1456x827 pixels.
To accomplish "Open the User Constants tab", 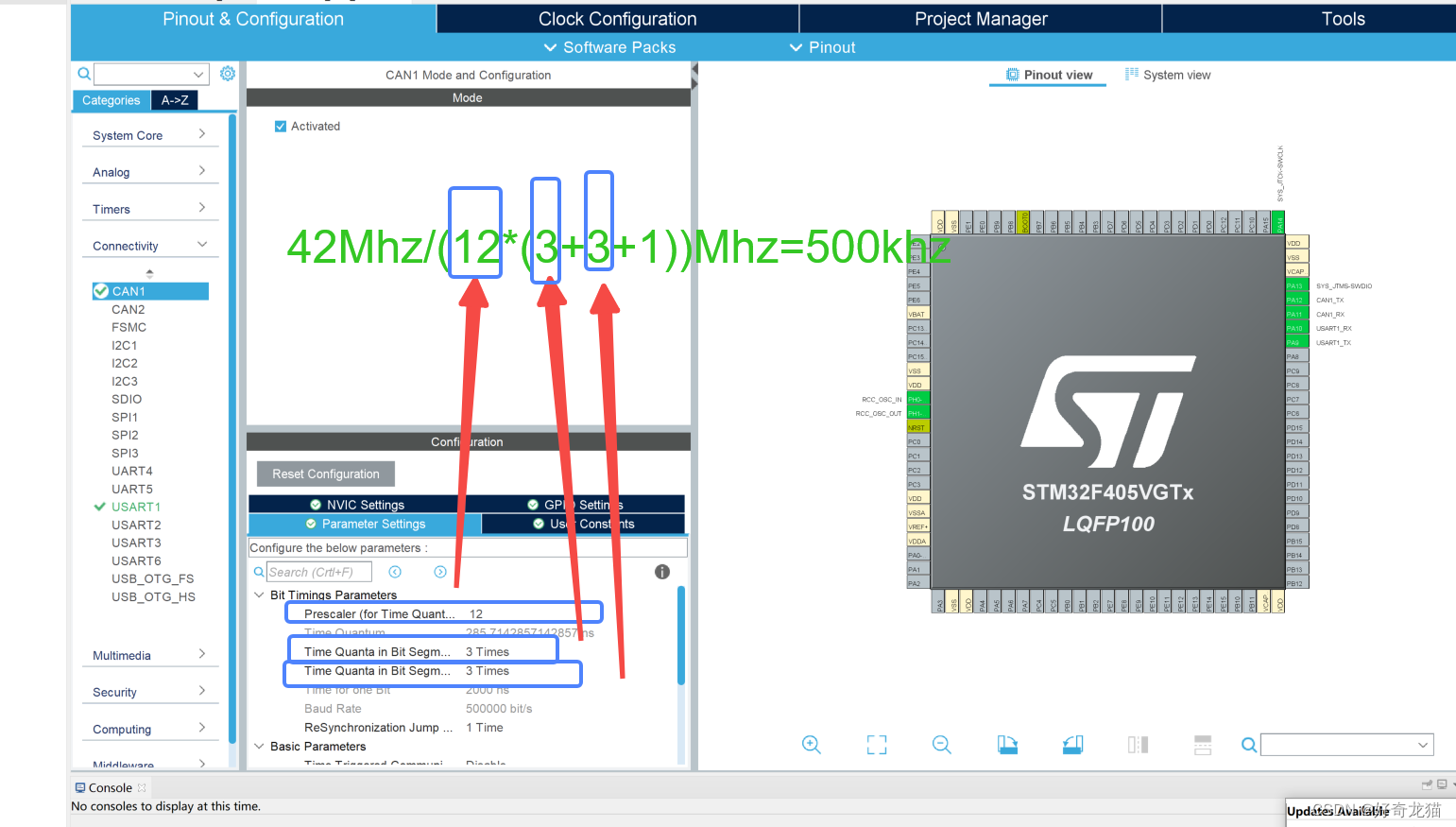I will point(583,524).
